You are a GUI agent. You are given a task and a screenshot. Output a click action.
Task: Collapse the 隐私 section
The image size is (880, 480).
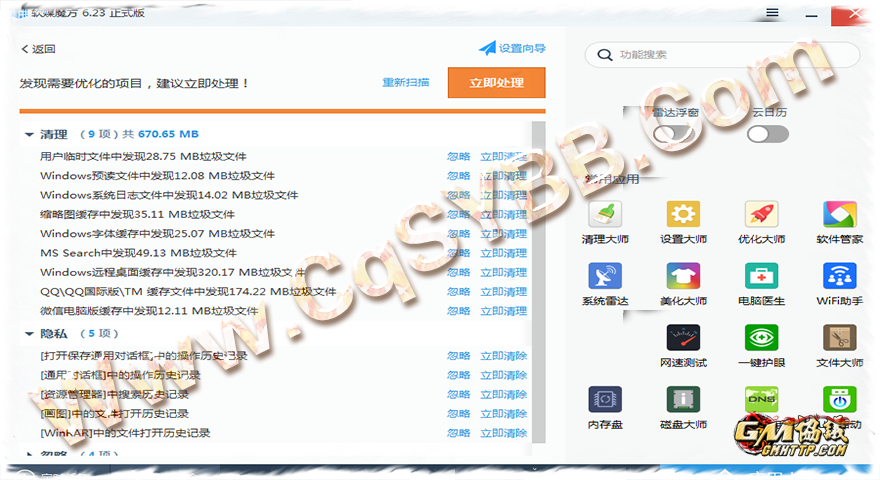click(x=29, y=333)
